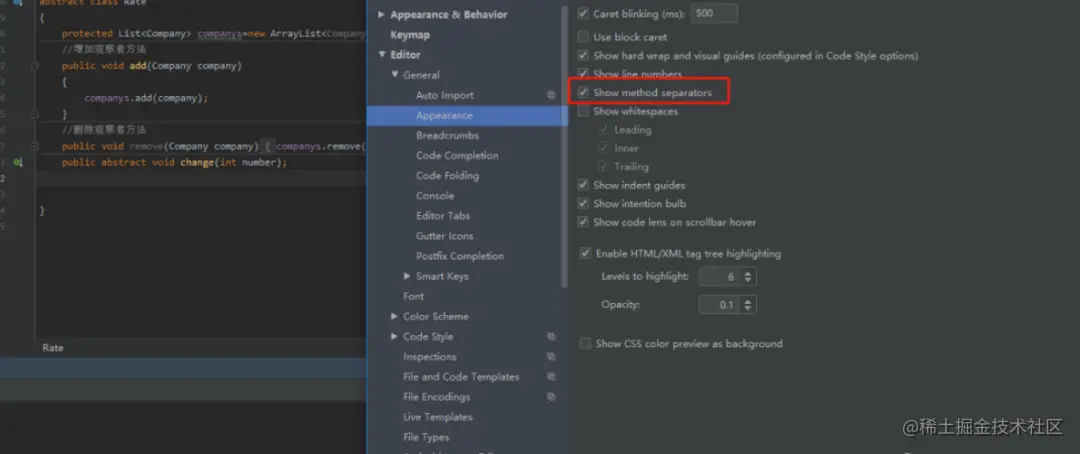The height and width of the screenshot is (454, 1080).
Task: Click the project-level icon beside Auto Import
Action: 551,95
